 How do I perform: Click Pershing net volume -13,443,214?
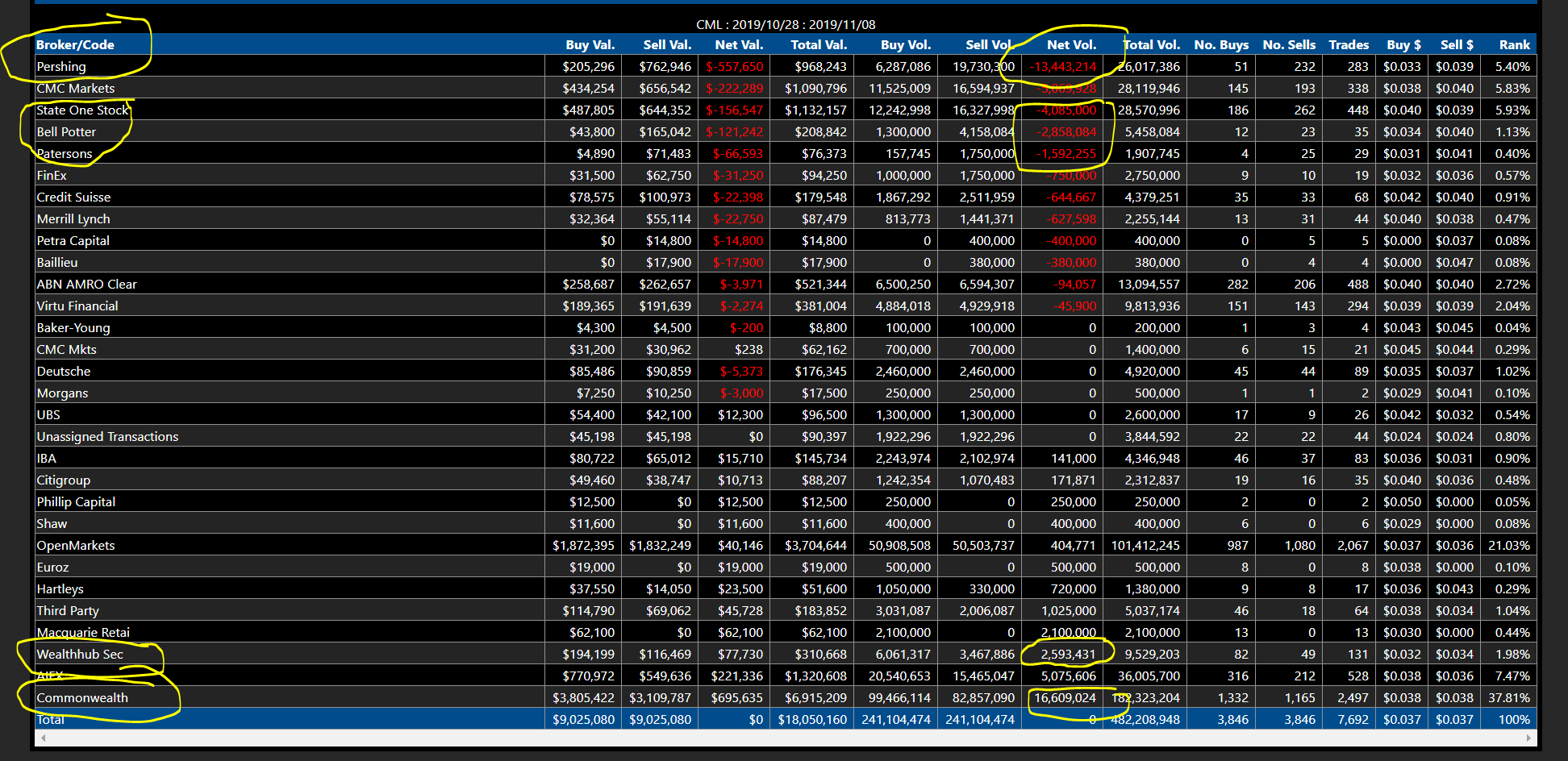(x=1062, y=66)
